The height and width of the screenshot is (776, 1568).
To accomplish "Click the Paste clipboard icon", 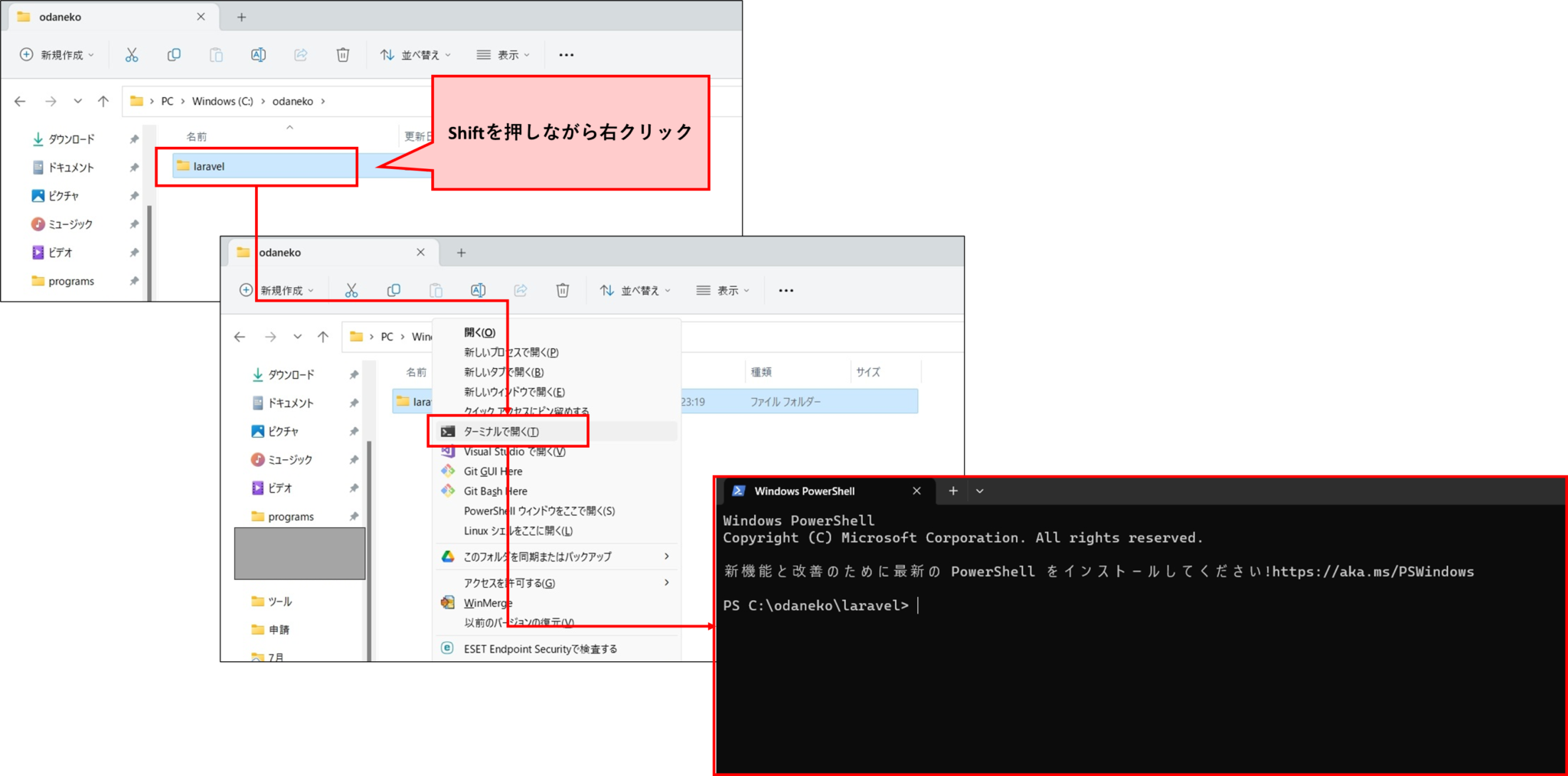I will pyautogui.click(x=216, y=54).
